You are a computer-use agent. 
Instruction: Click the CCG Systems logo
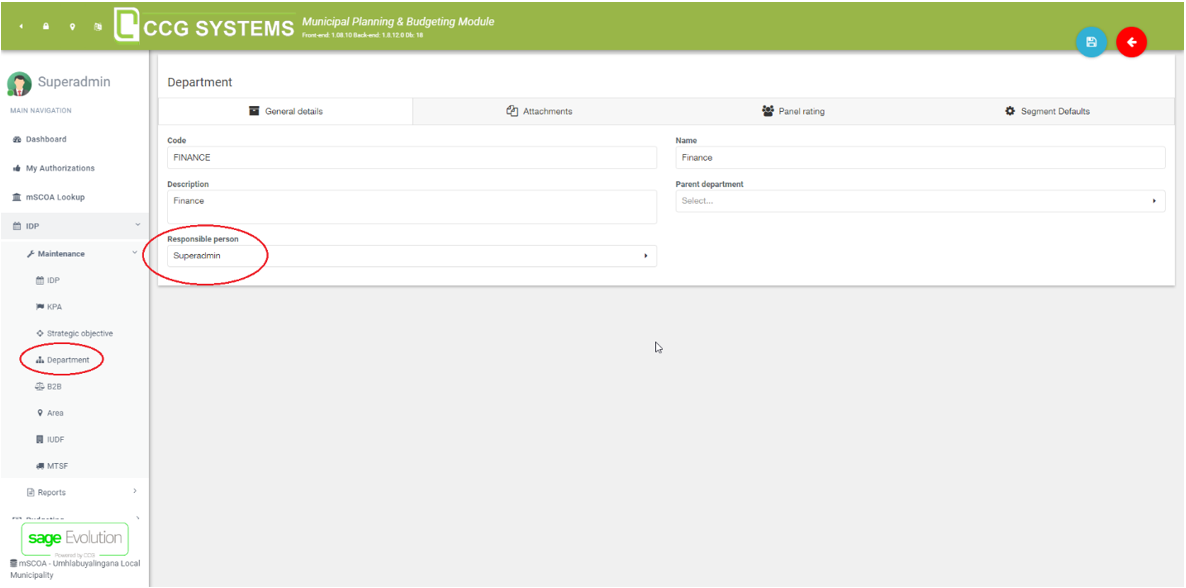(x=204, y=25)
